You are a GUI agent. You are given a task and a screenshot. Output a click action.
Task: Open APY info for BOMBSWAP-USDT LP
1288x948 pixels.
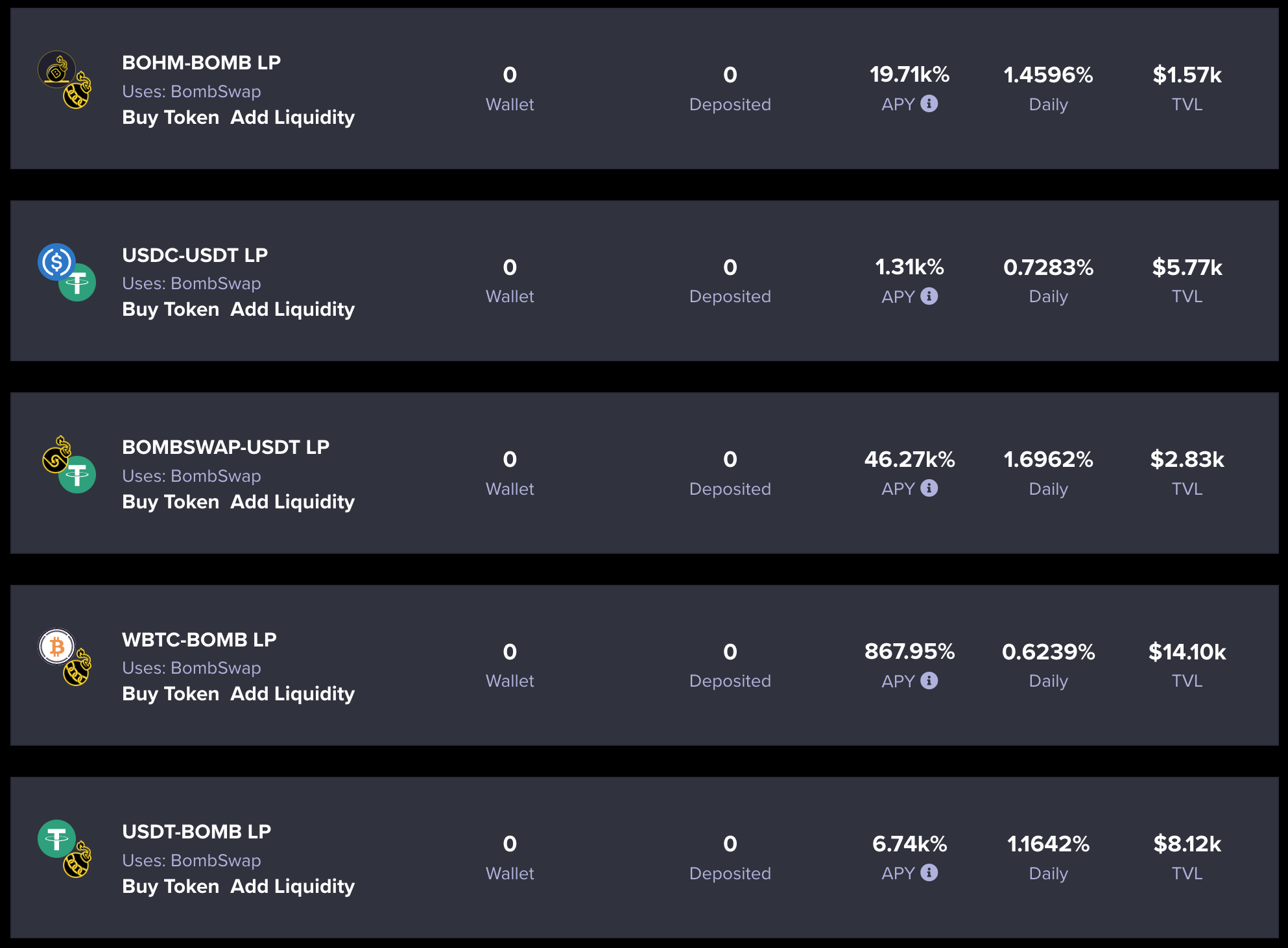(x=930, y=489)
